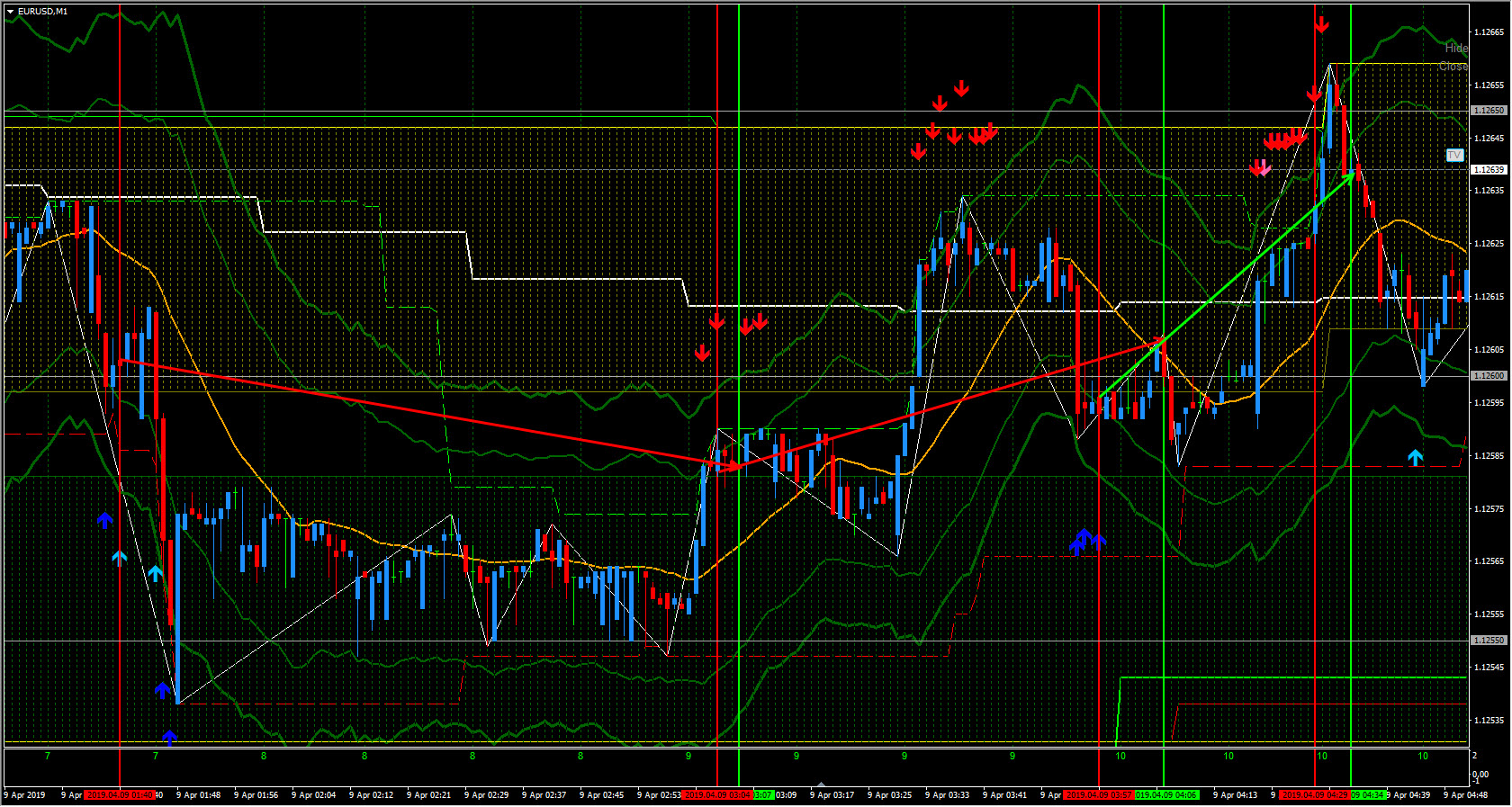Select the grey 1.12550 price level label
This screenshot has width=1512, height=807.
pyautogui.click(x=1489, y=641)
